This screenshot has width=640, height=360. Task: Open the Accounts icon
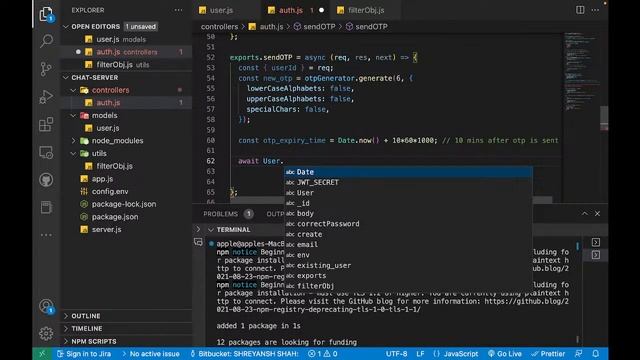(46, 306)
